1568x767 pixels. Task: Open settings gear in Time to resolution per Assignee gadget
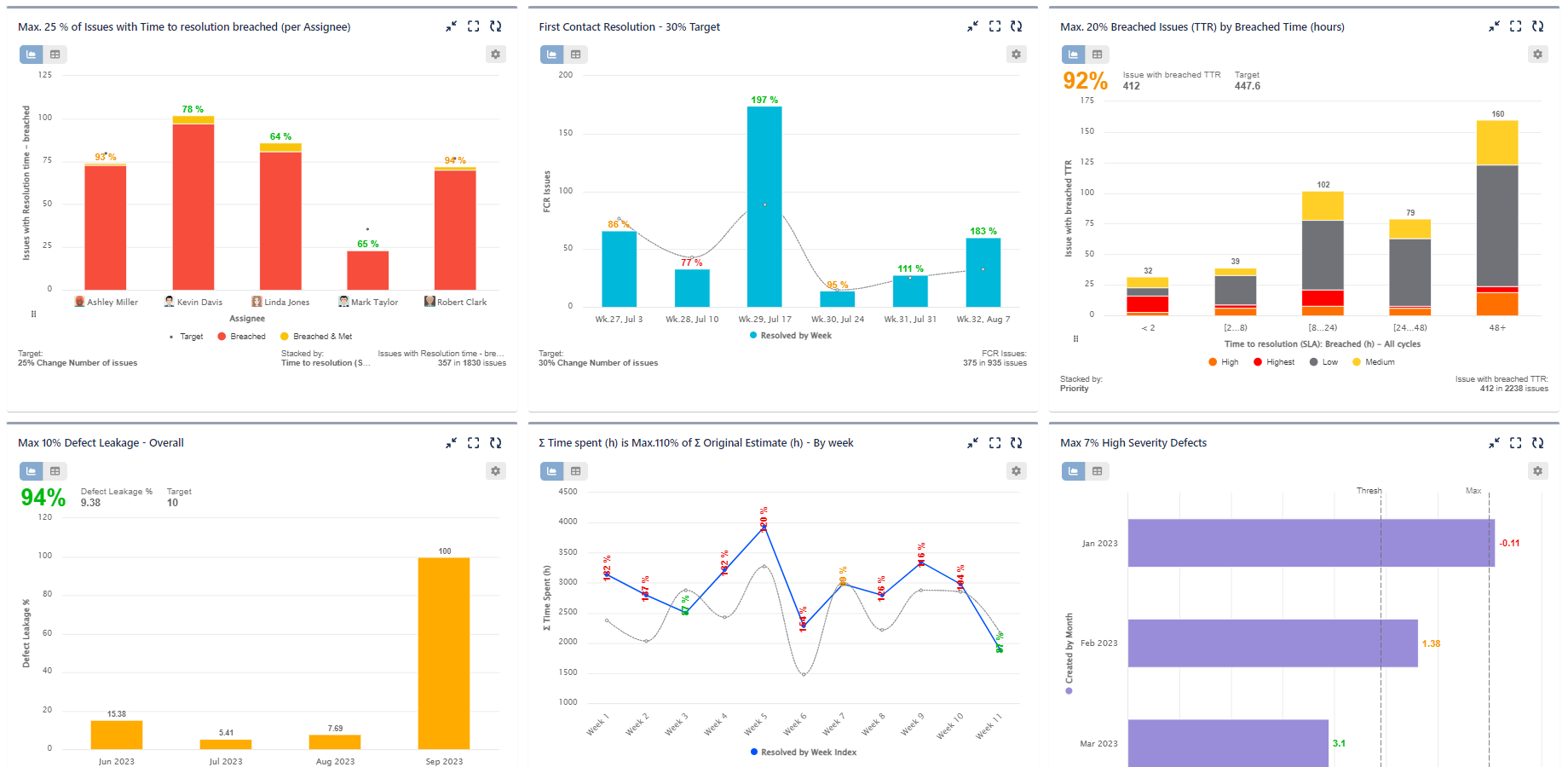pos(495,55)
